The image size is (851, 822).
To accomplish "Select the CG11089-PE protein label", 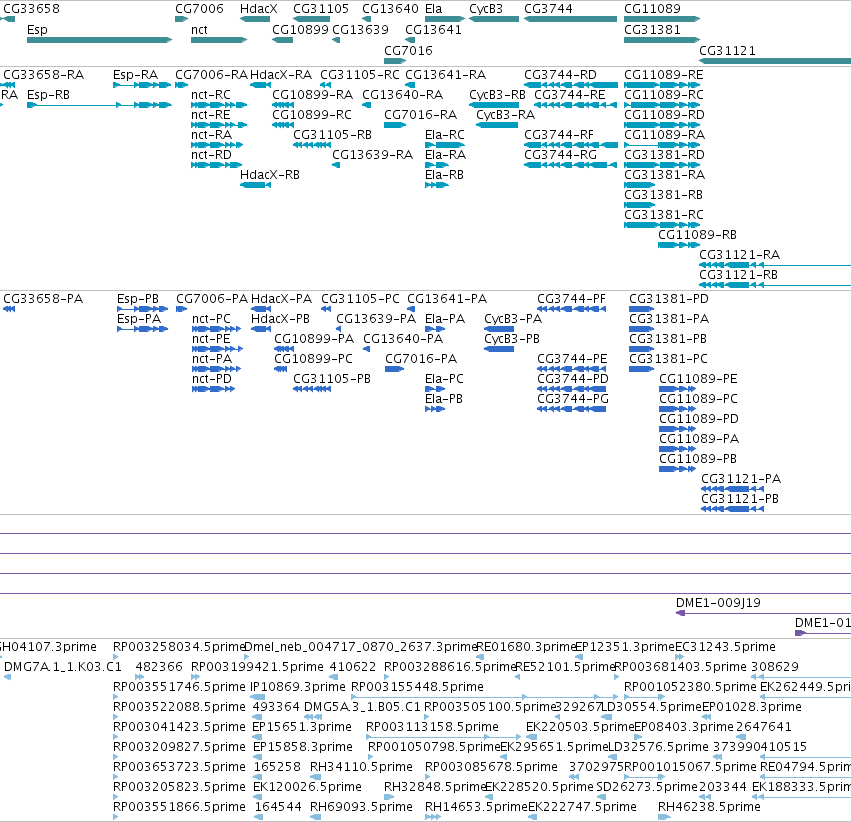I will click(x=698, y=379).
